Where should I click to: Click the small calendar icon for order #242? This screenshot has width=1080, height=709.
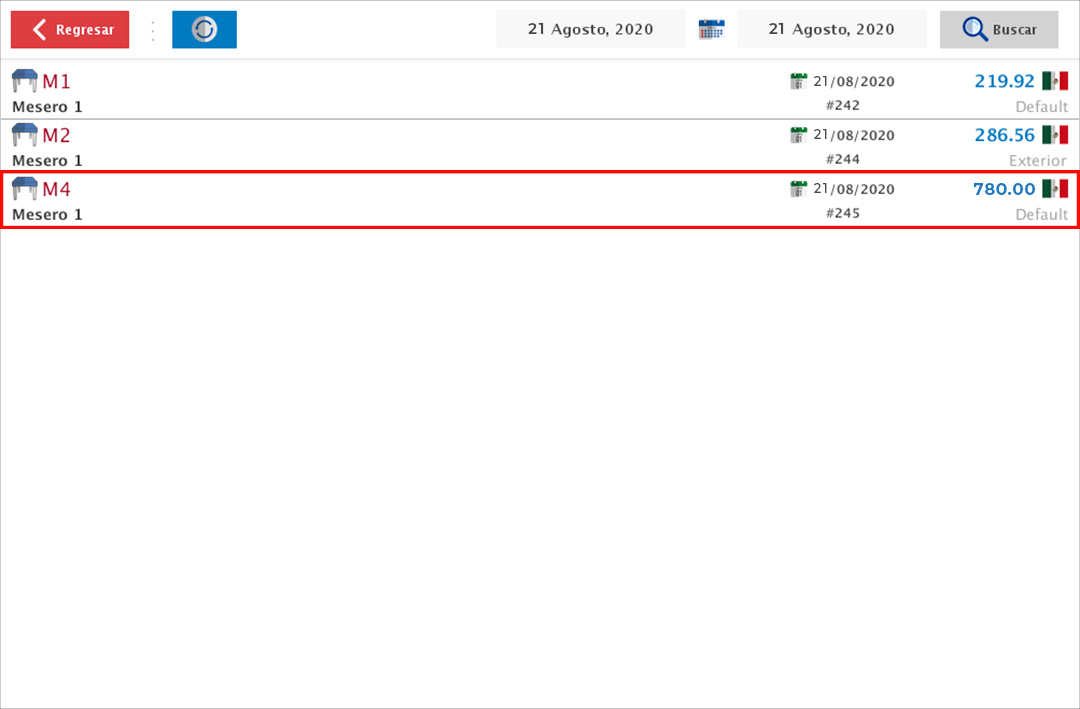(798, 81)
